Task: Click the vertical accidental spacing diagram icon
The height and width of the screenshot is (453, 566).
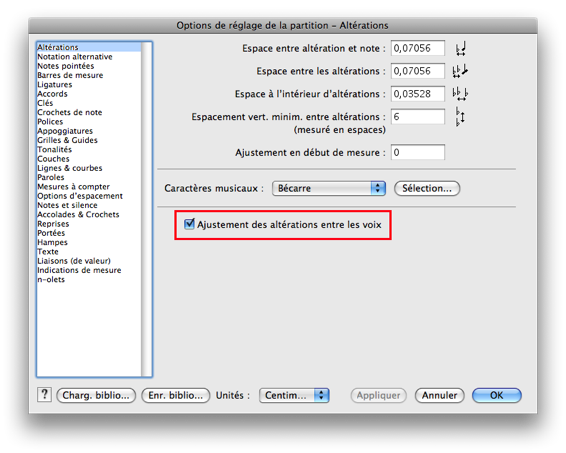Action: [460, 117]
